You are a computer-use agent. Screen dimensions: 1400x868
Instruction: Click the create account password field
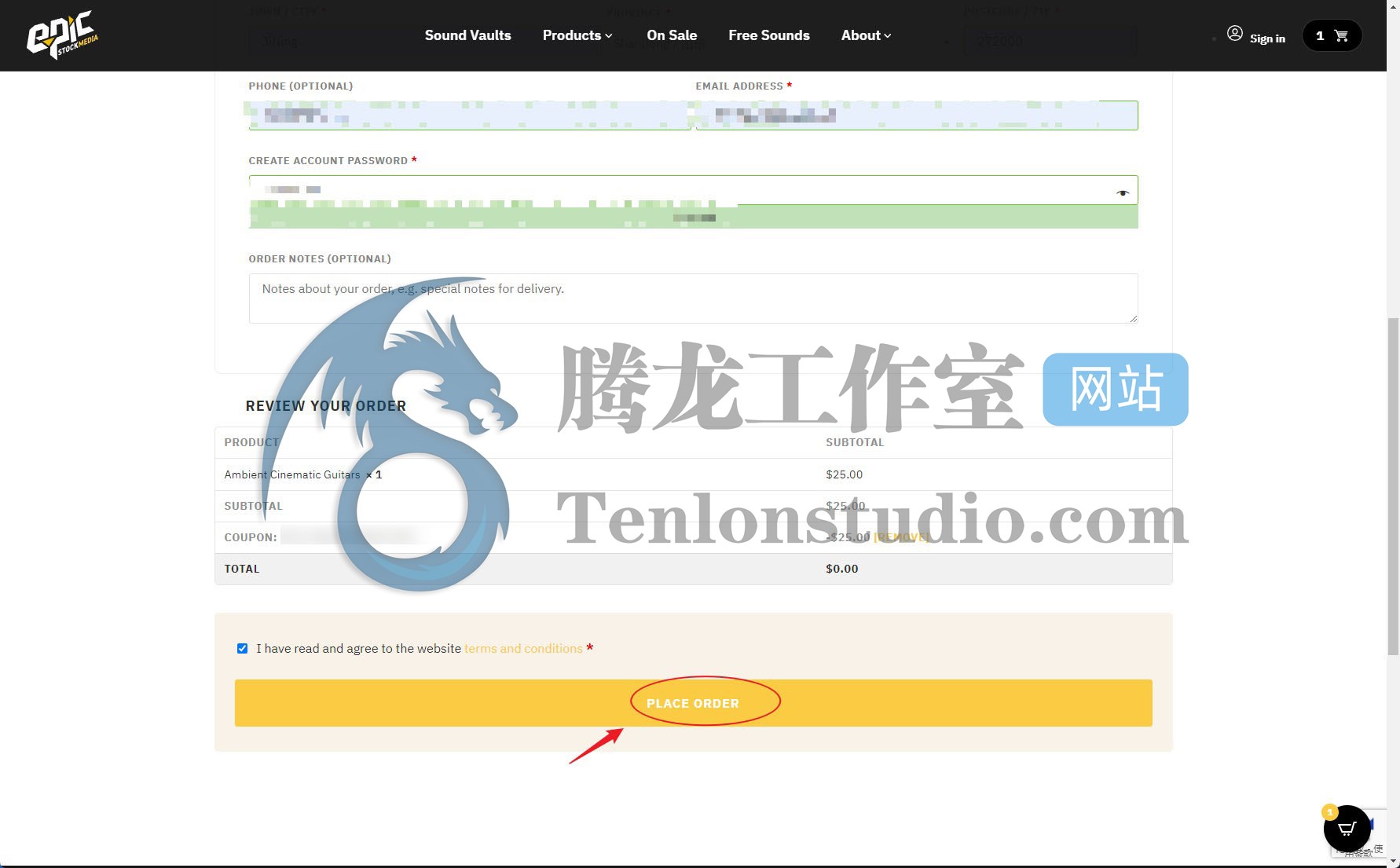[693, 190]
